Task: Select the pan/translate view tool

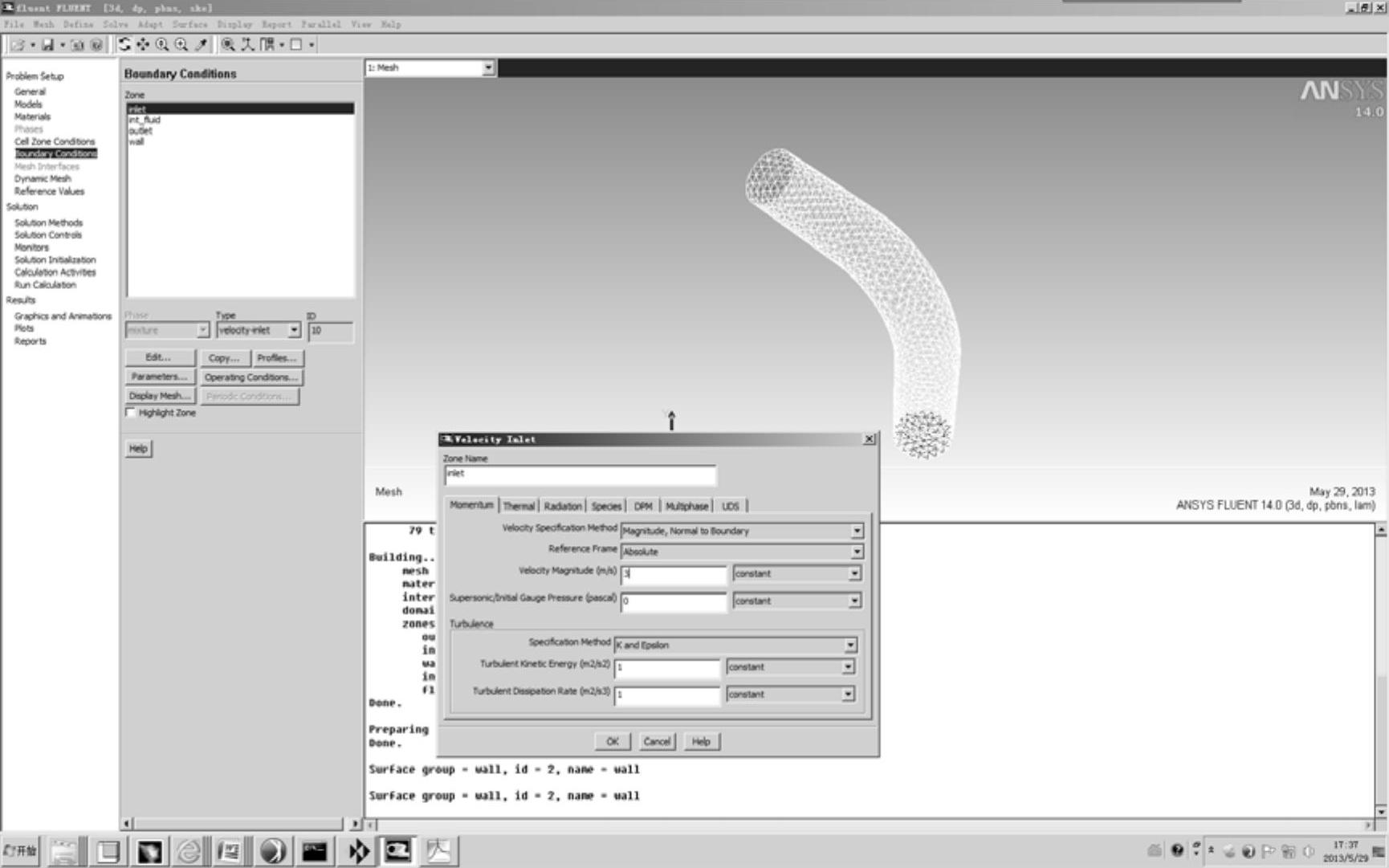Action: click(143, 45)
